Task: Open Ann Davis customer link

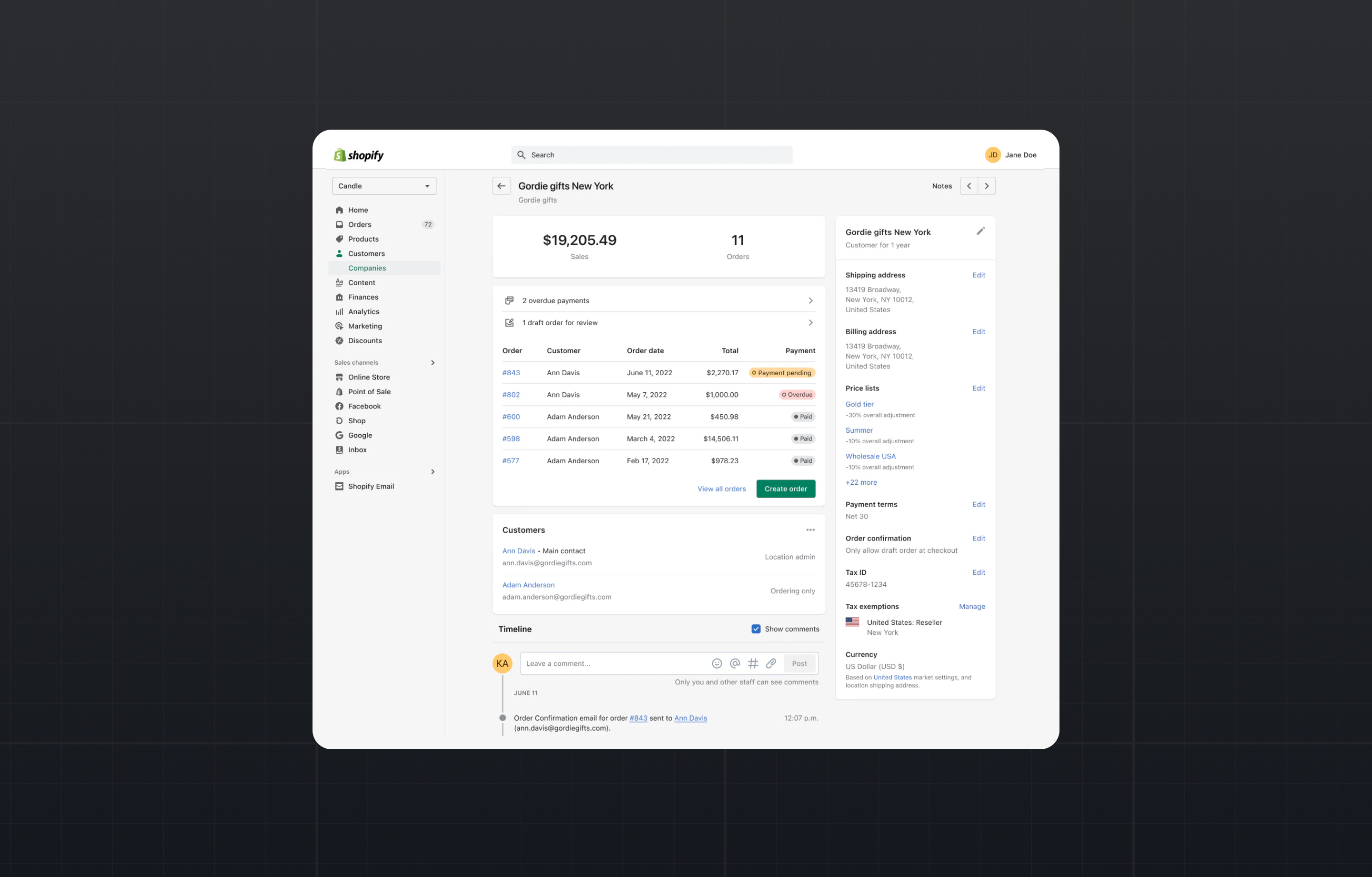Action: tap(518, 551)
